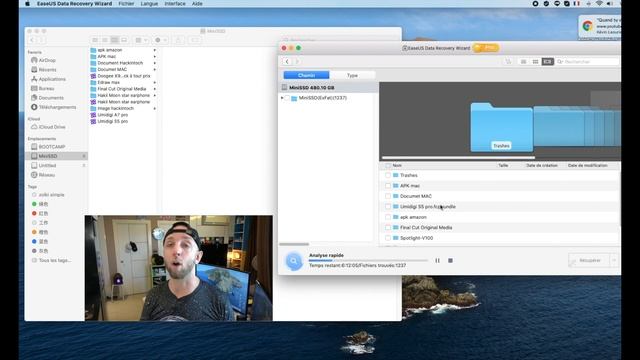This screenshot has height=360, width=640.
Task: Click the Chrome notification banner
Action: [600, 27]
